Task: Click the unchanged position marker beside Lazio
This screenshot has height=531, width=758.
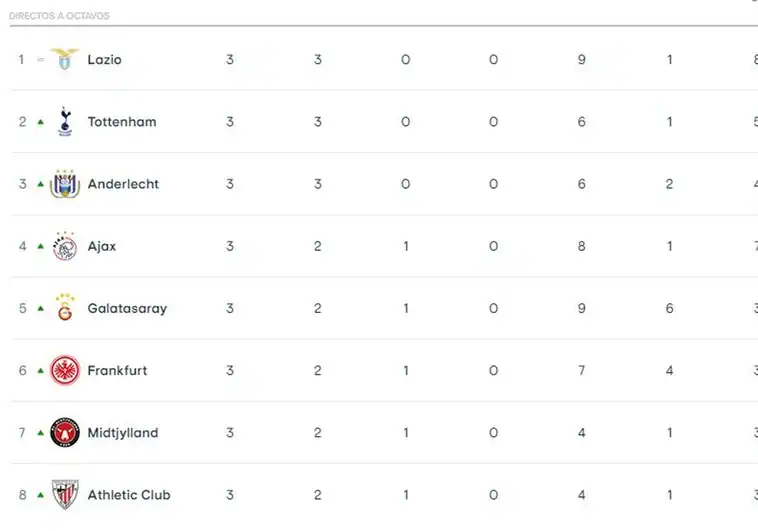Action: click(41, 59)
